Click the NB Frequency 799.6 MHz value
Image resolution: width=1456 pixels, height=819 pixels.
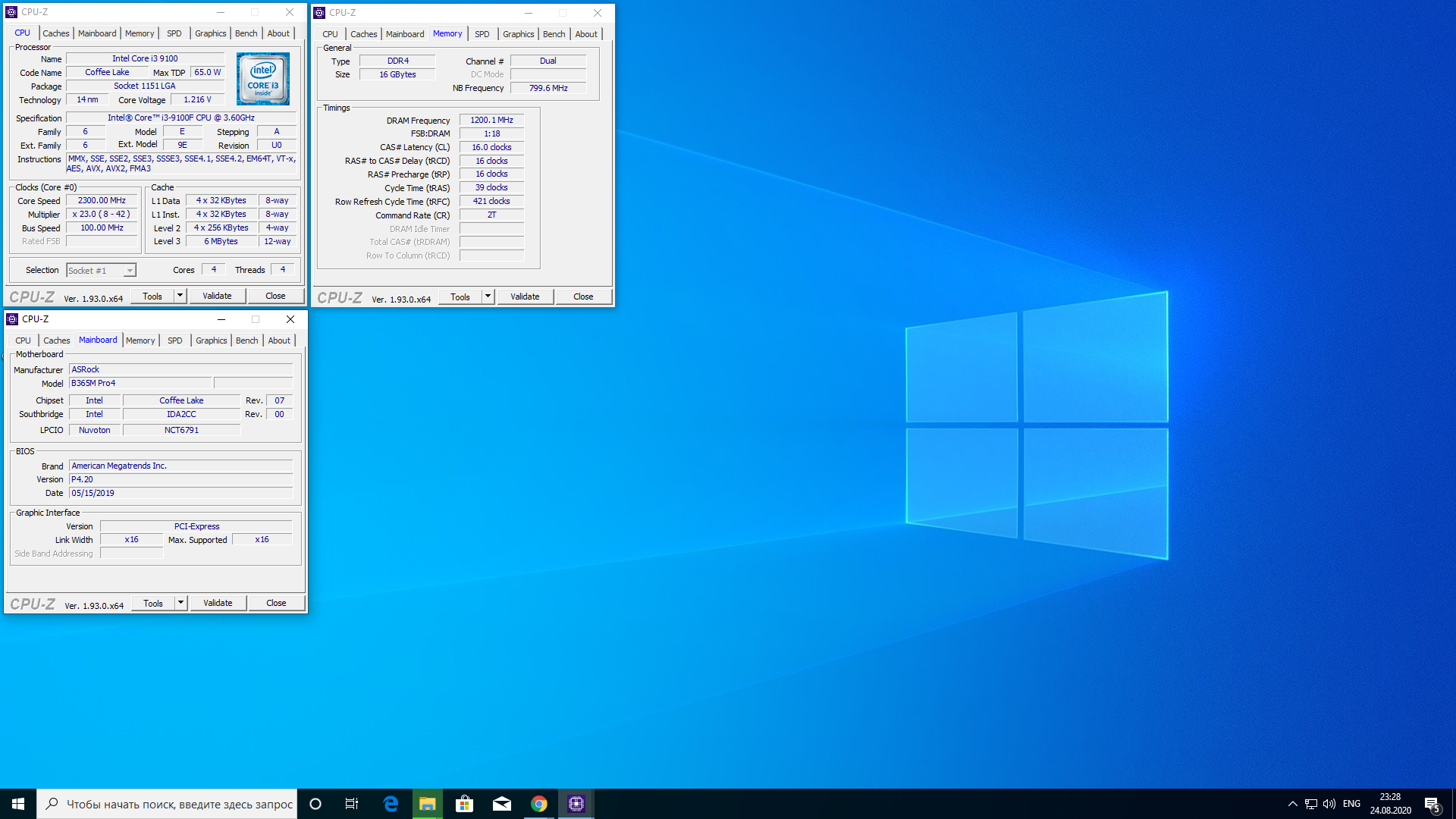tap(548, 88)
